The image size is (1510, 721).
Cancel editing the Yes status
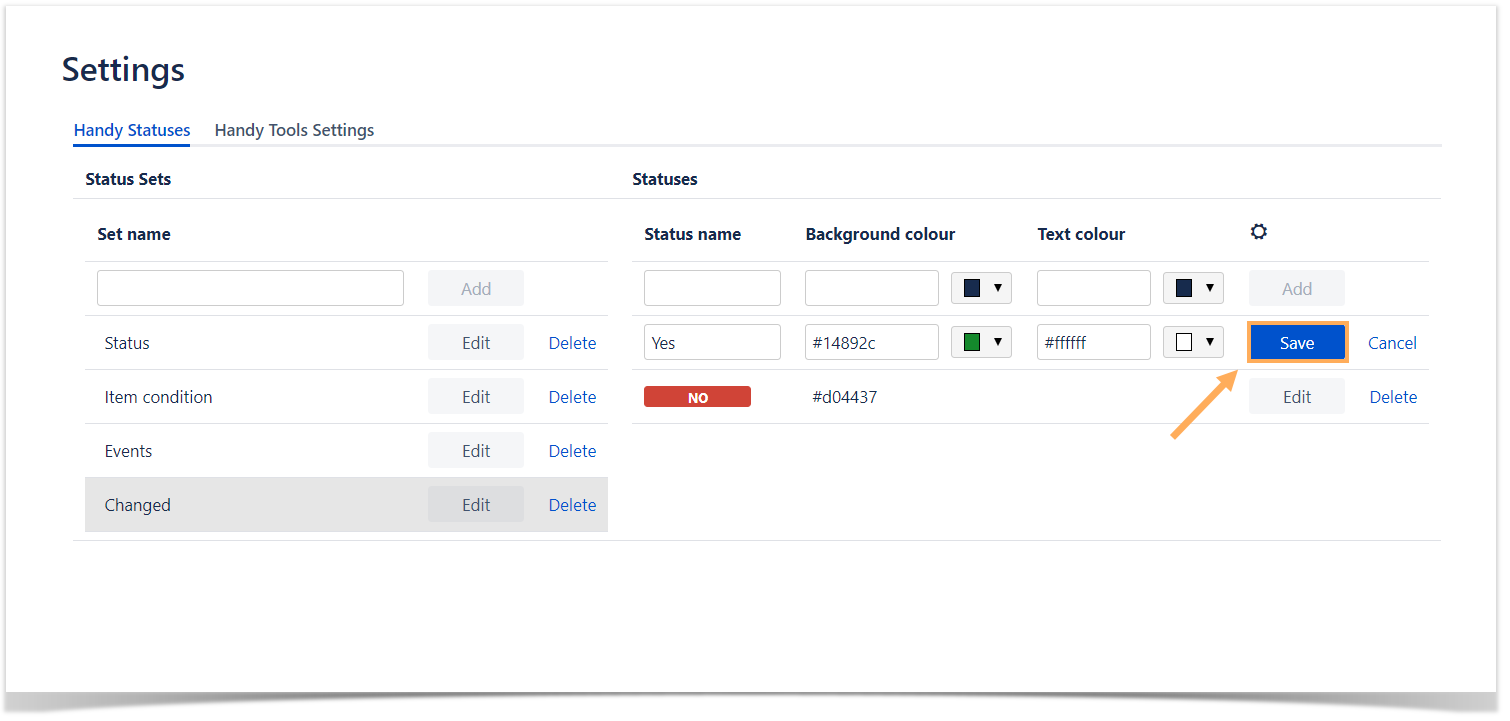tap(1391, 343)
